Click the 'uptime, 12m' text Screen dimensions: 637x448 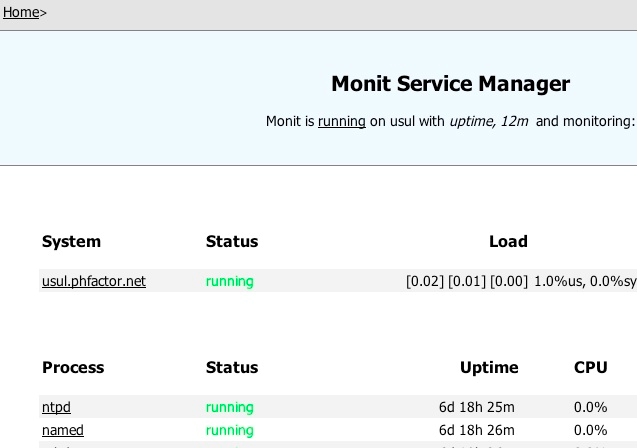click(489, 121)
